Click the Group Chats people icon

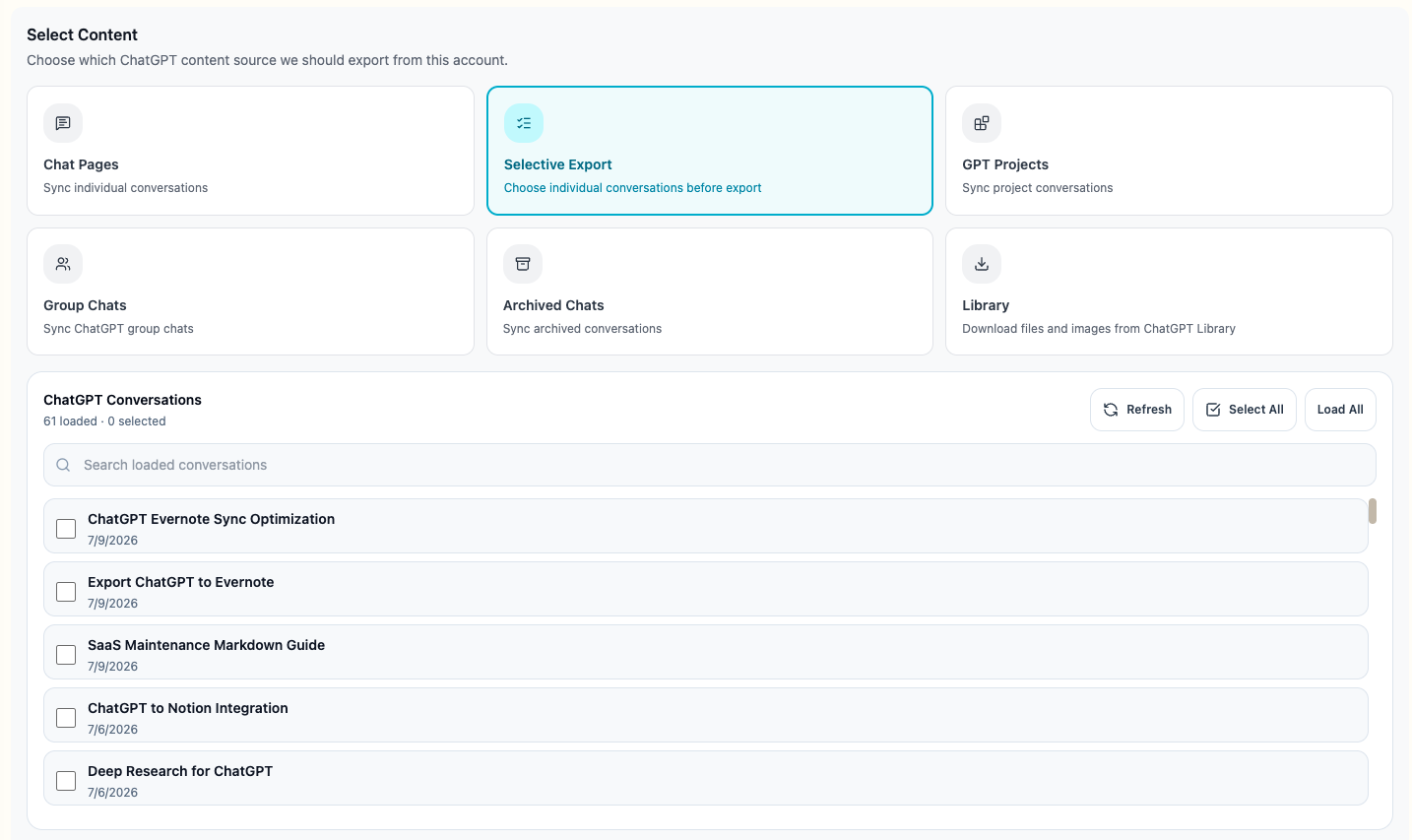(x=63, y=264)
